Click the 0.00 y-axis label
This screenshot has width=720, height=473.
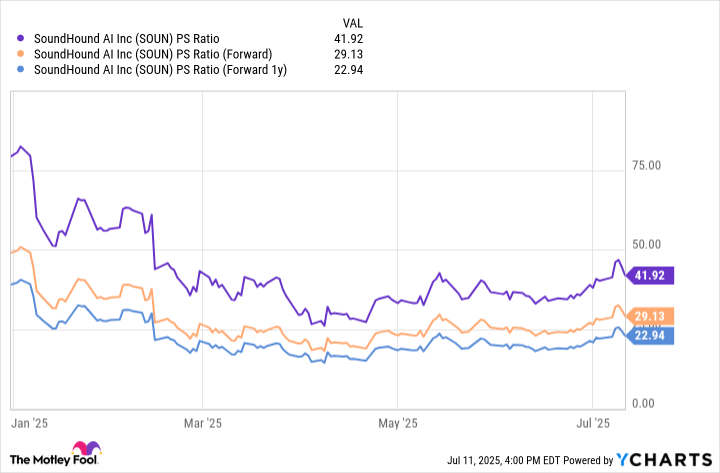click(x=643, y=404)
